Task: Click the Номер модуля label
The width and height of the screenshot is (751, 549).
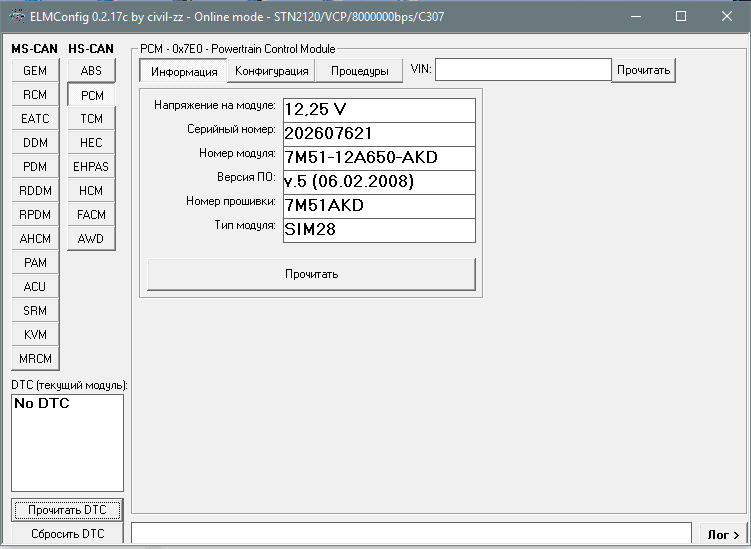Action: 238,153
